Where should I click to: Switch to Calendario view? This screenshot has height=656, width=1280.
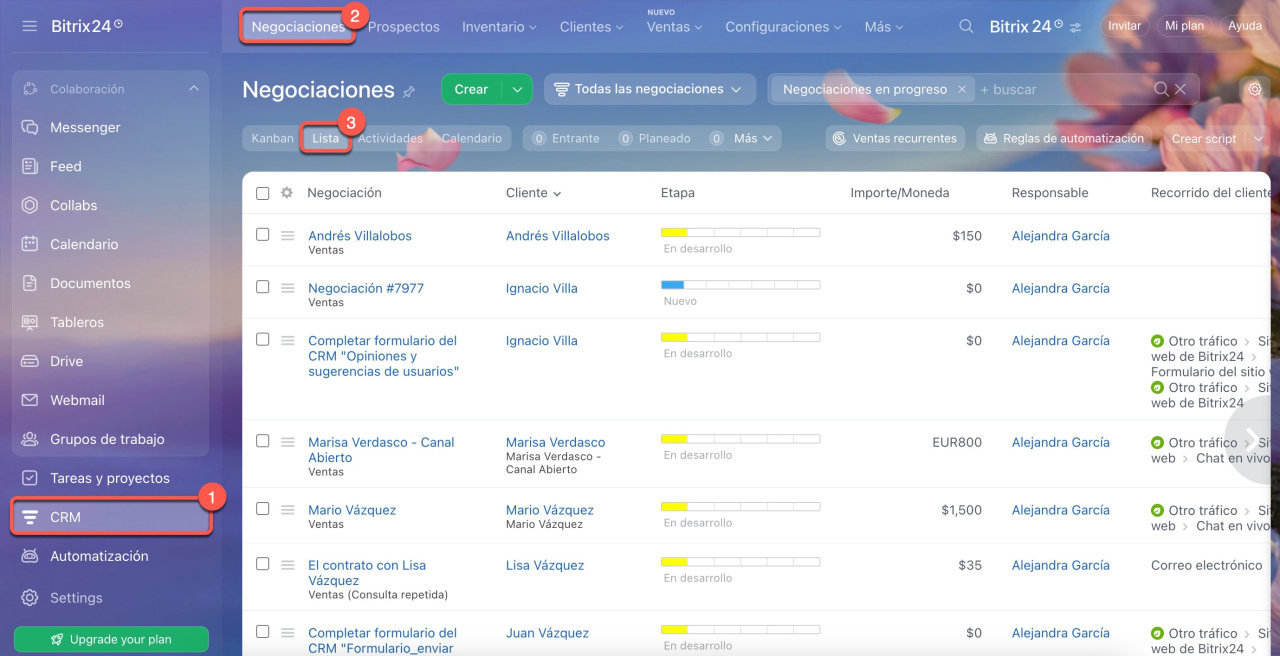[471, 139]
